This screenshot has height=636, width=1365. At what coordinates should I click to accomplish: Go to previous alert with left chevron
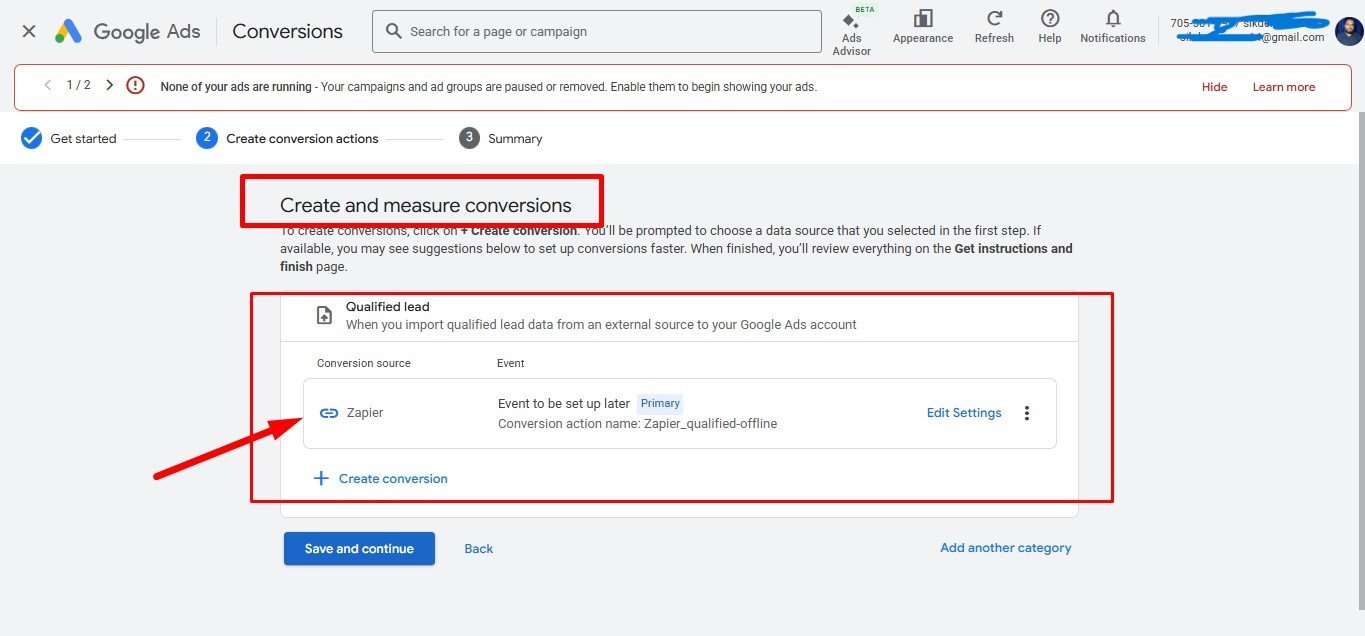pyautogui.click(x=47, y=85)
